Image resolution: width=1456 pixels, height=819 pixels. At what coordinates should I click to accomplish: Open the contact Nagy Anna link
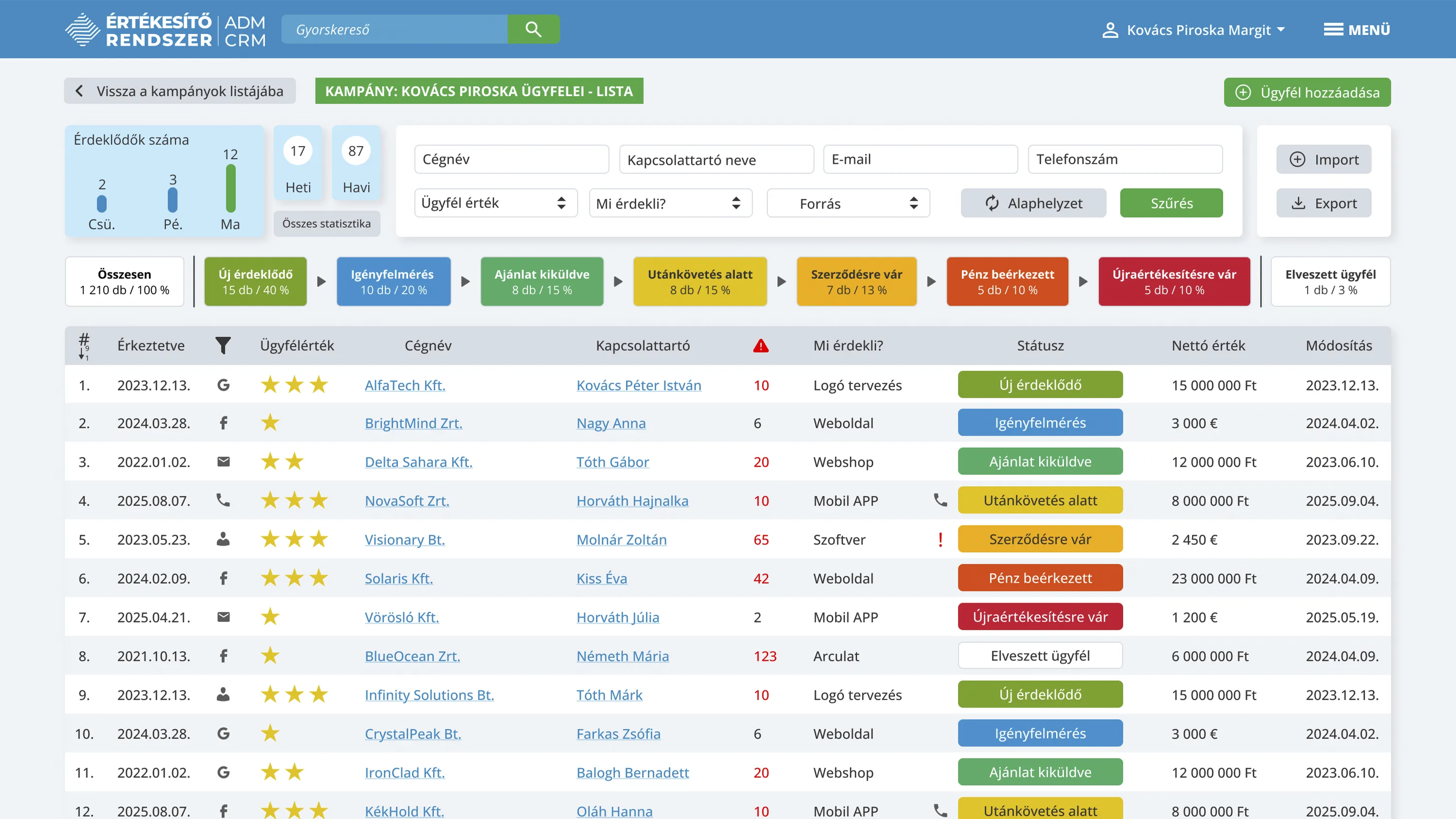(x=611, y=423)
